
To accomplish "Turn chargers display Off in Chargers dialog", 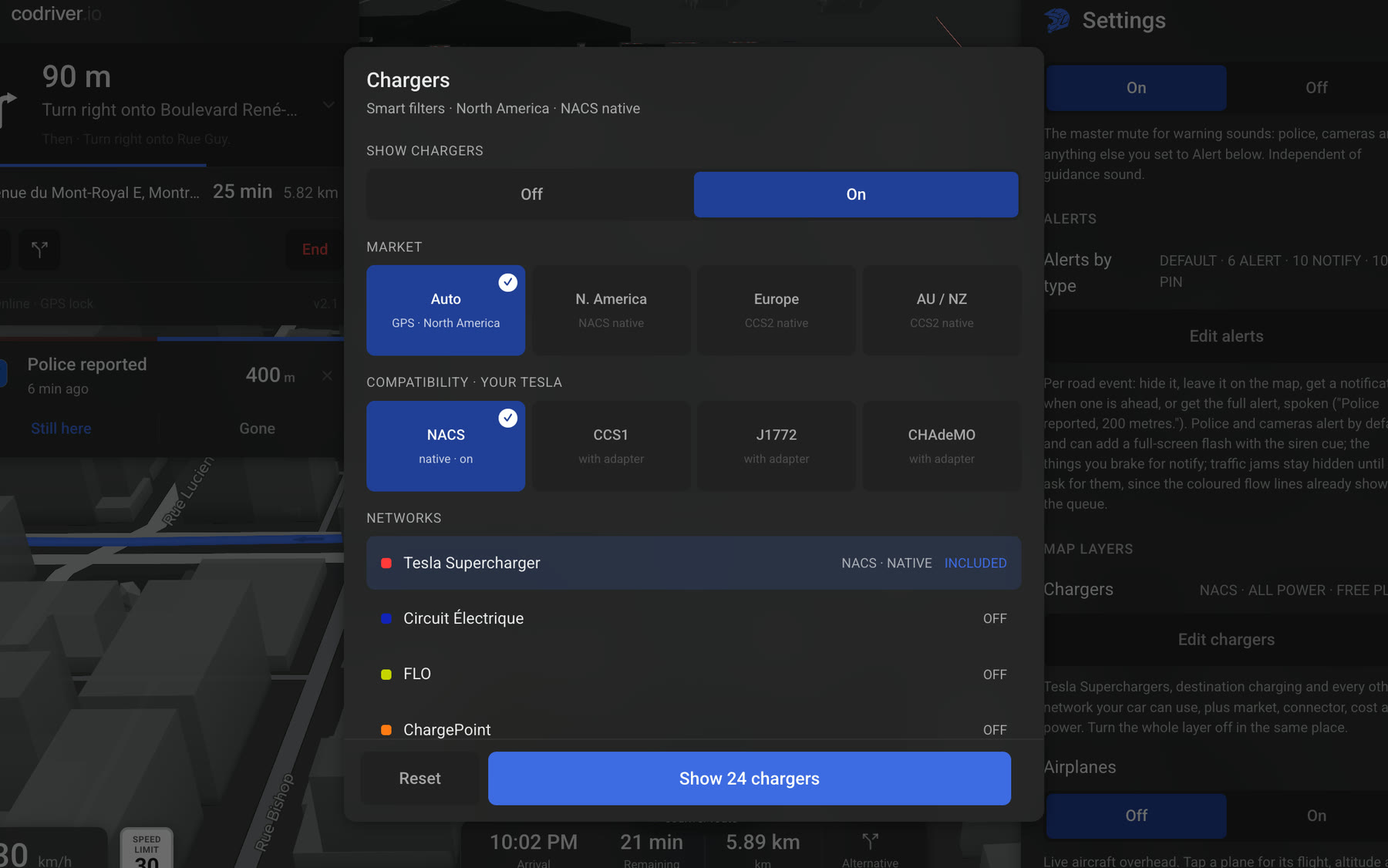I will pyautogui.click(x=531, y=194).
